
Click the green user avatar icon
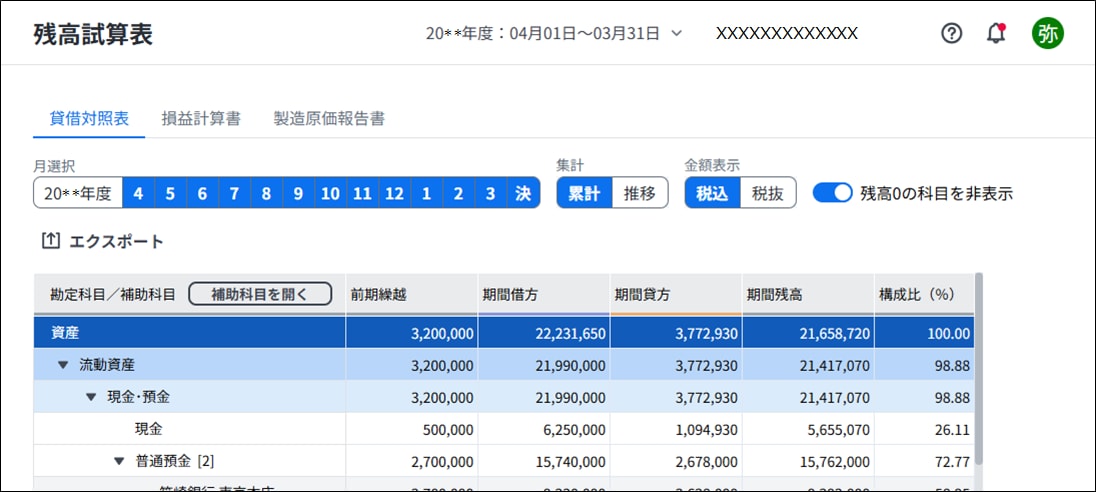coord(1047,33)
